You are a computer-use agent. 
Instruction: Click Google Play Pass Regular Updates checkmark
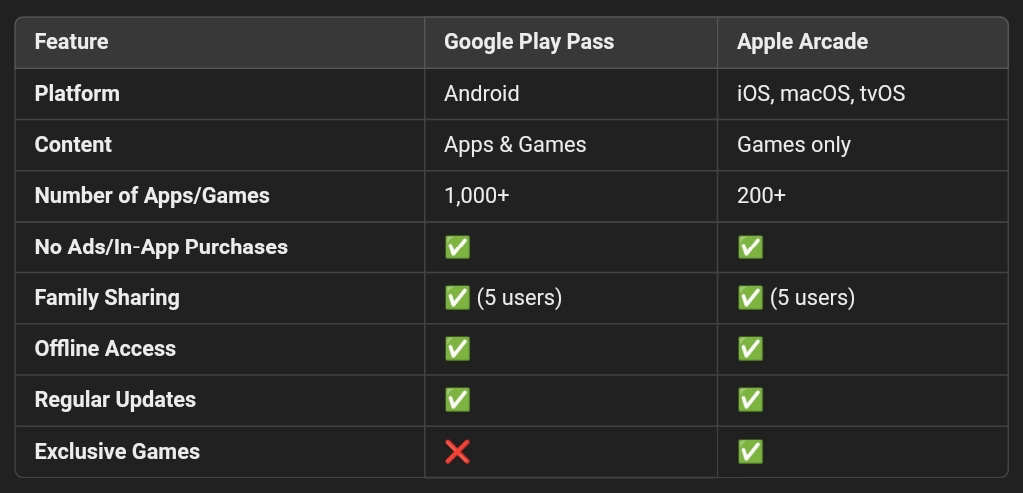click(x=457, y=400)
